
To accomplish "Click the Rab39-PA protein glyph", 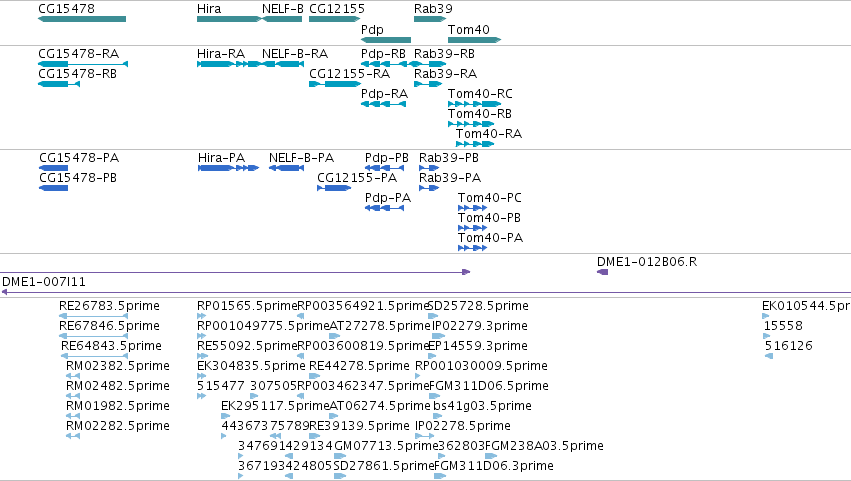I will (x=429, y=188).
